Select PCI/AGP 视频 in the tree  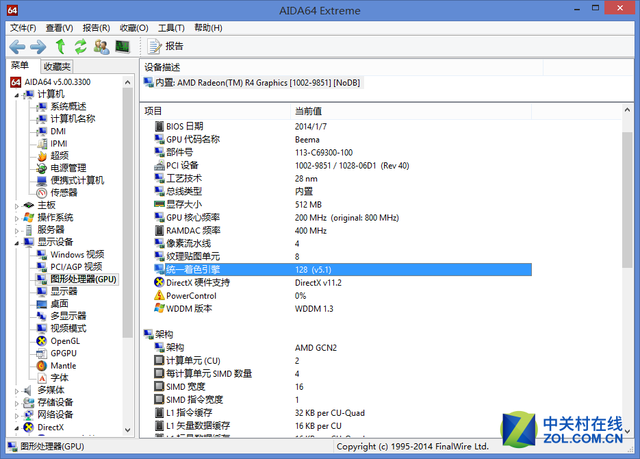76,267
